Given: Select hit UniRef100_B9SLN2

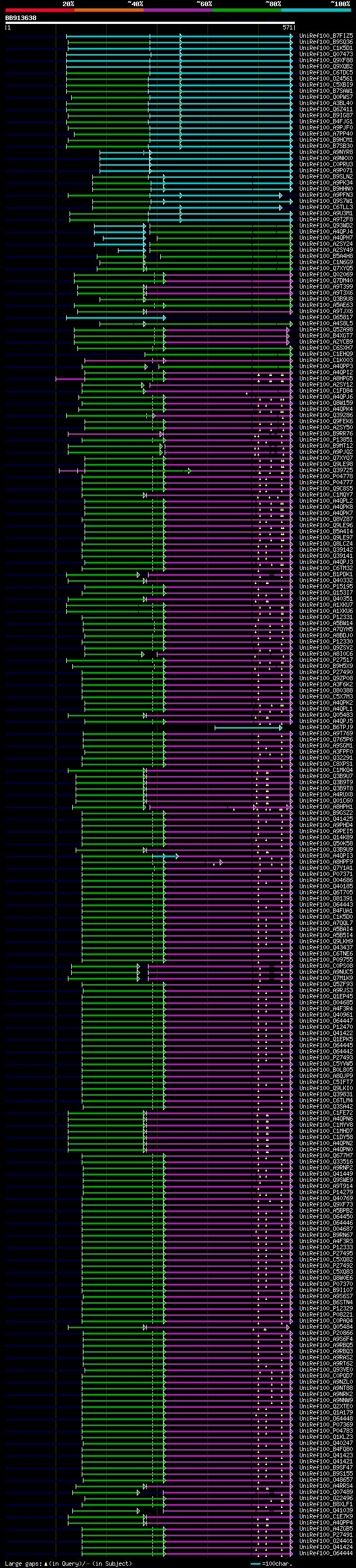Looking at the screenshot, I should [326, 176].
